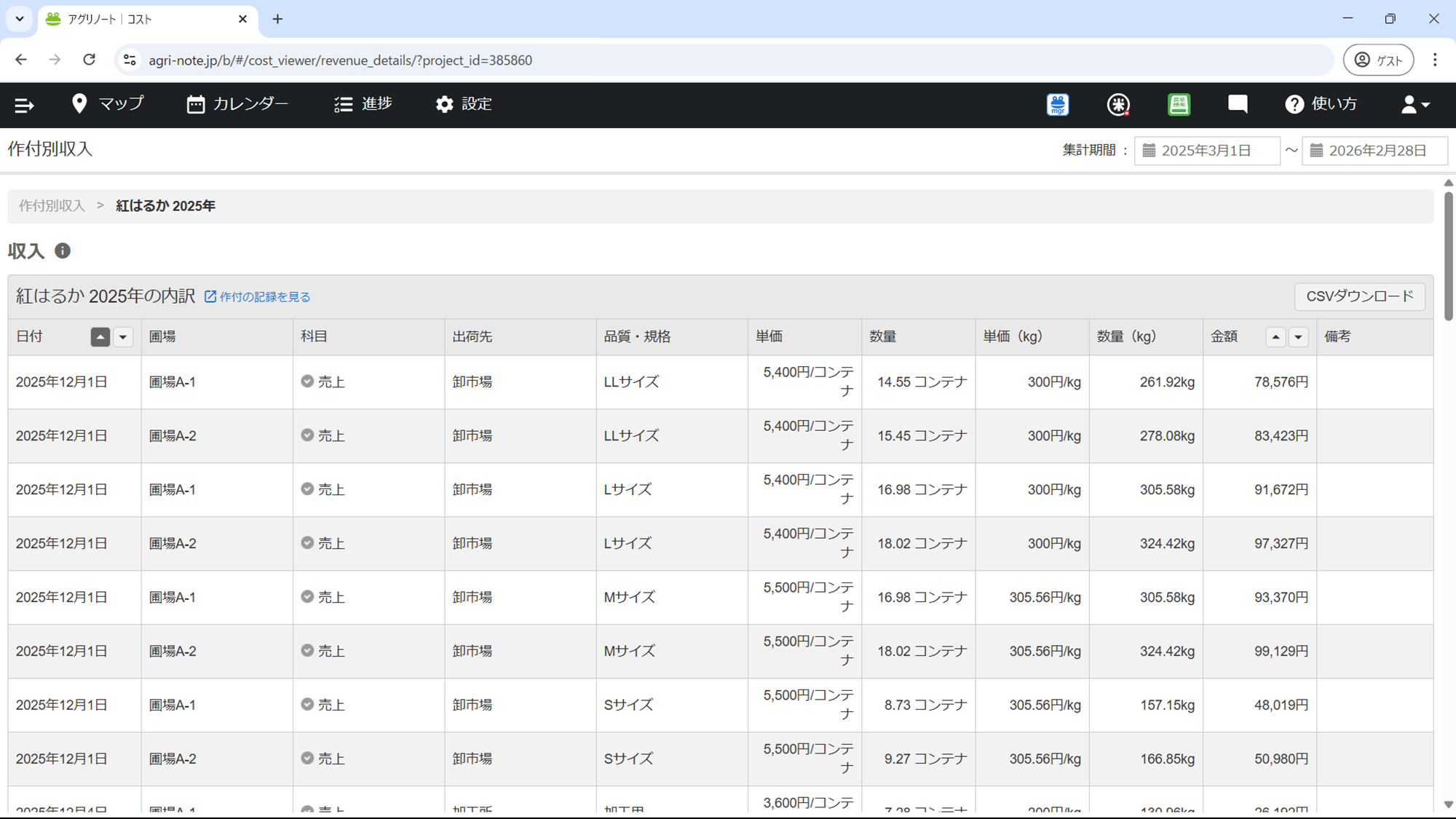Expand the user account dropdown
Screen dimensions: 1456x819
coord(1415,105)
